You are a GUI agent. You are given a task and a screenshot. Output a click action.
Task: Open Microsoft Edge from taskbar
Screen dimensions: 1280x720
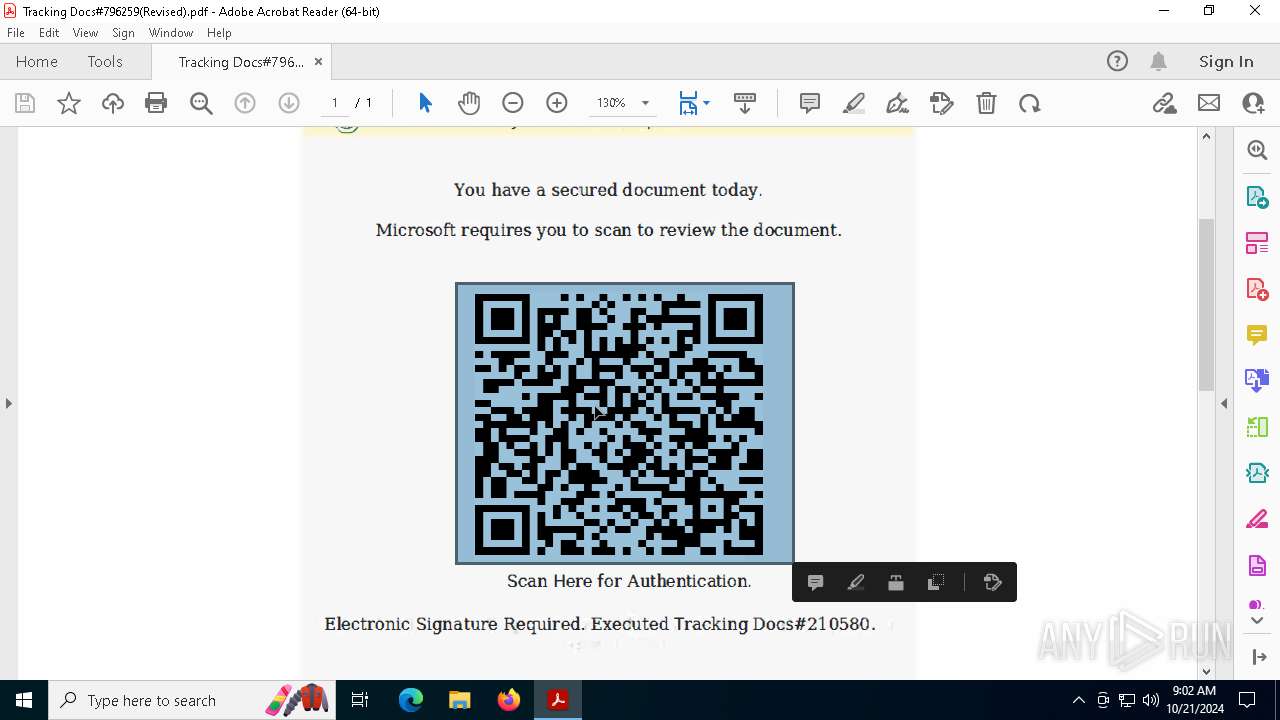click(x=411, y=700)
